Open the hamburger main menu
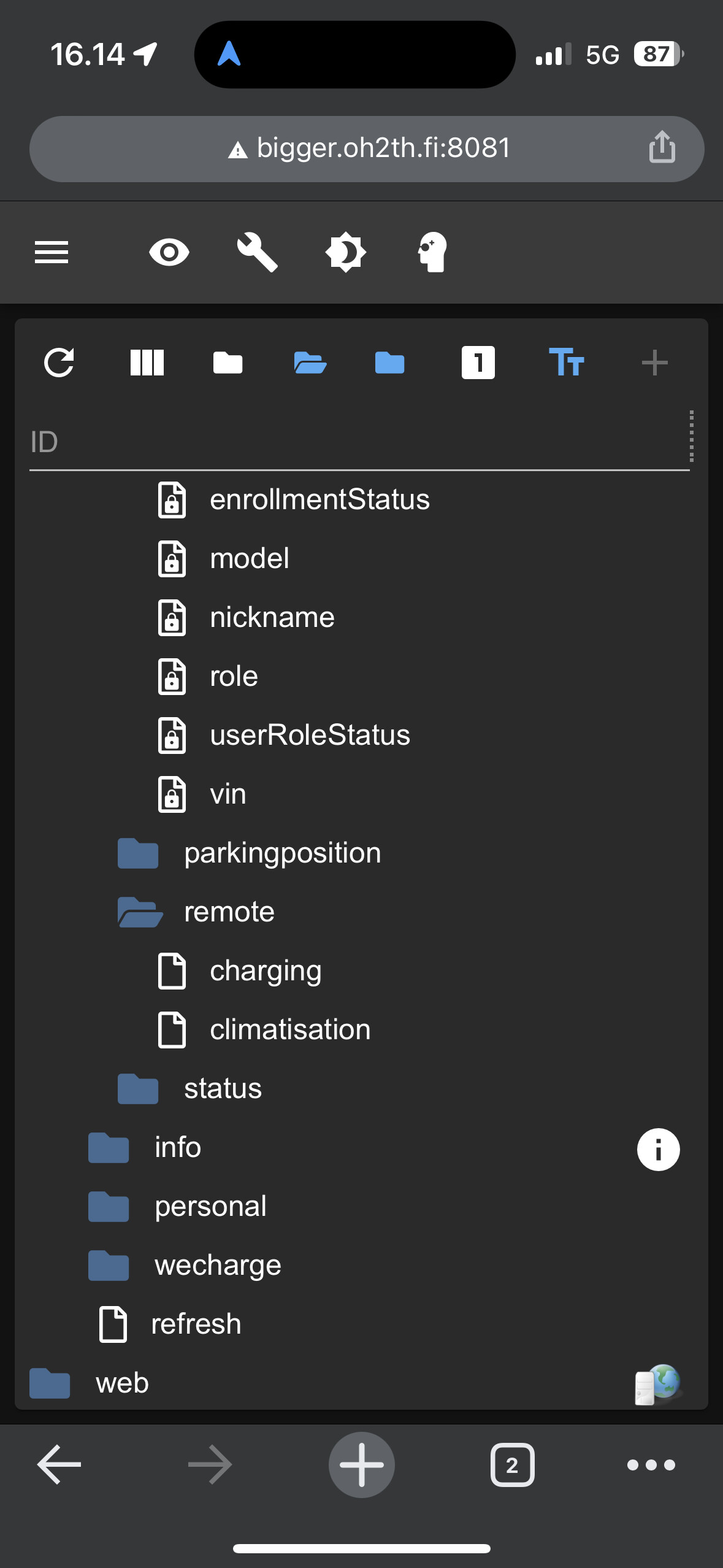The height and width of the screenshot is (1568, 723). tap(52, 252)
